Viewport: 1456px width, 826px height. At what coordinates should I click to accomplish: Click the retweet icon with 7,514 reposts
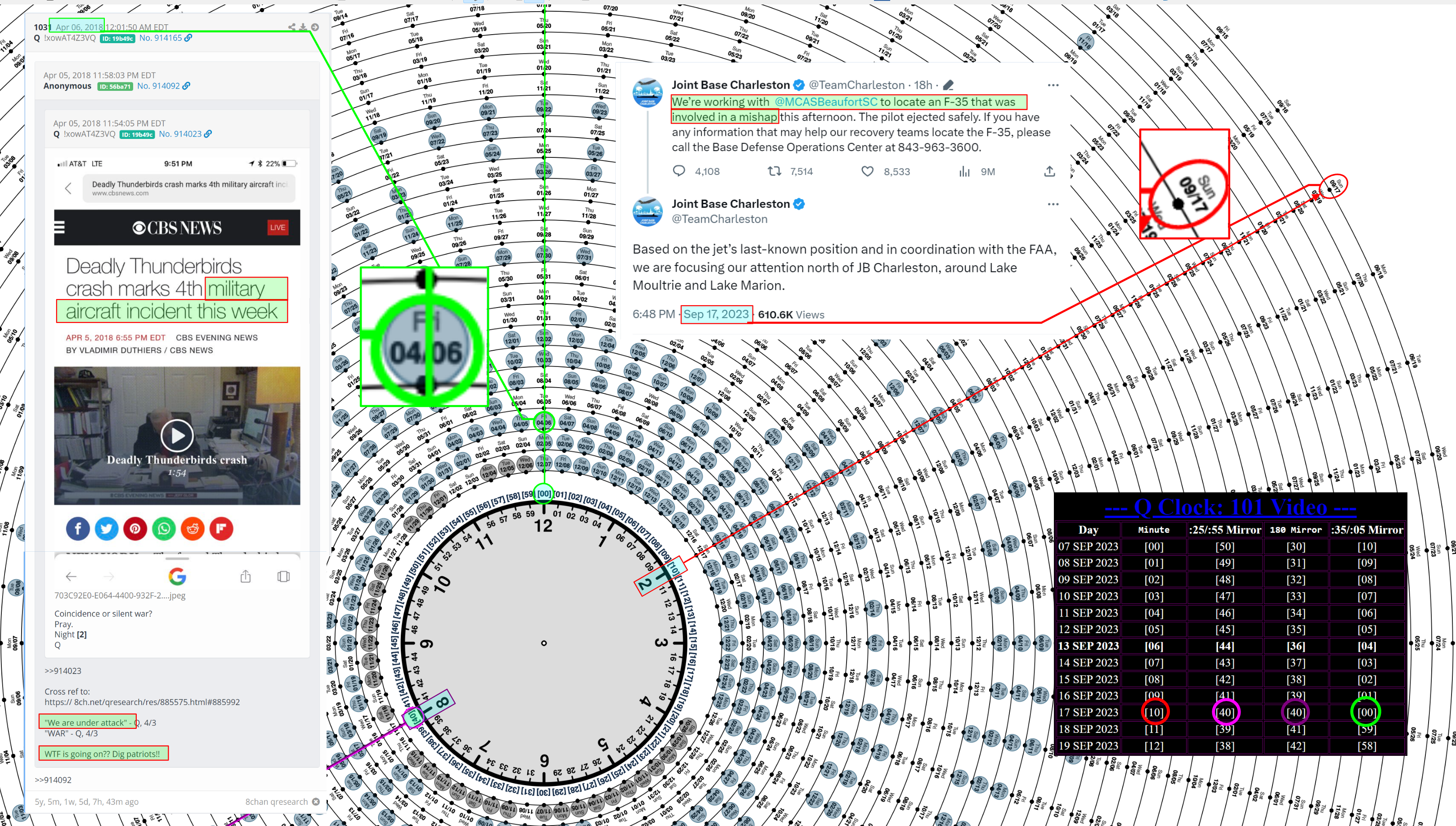coord(775,171)
